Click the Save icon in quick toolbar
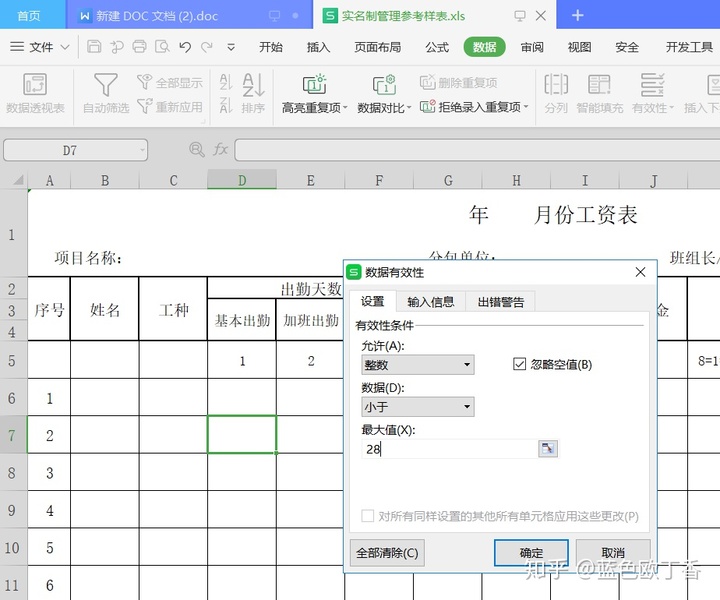Viewport: 720px width, 600px height. point(94,46)
